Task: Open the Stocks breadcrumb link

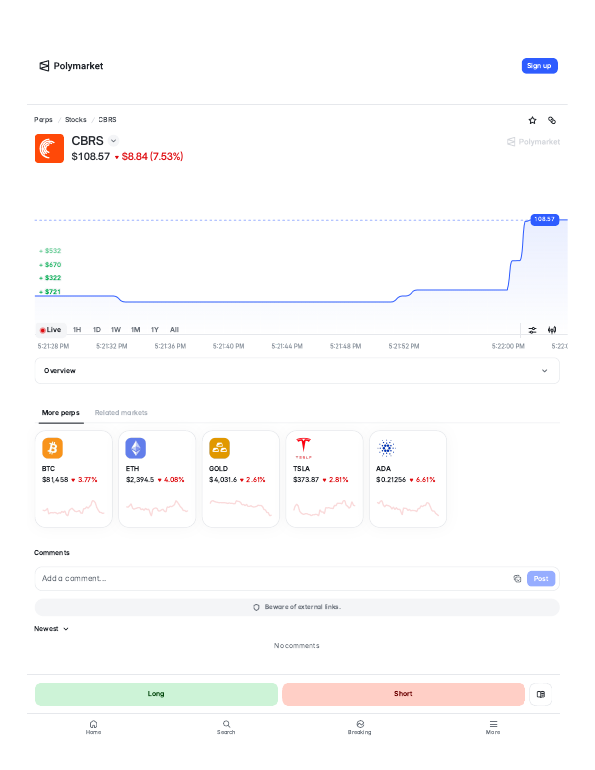Action: pos(76,119)
